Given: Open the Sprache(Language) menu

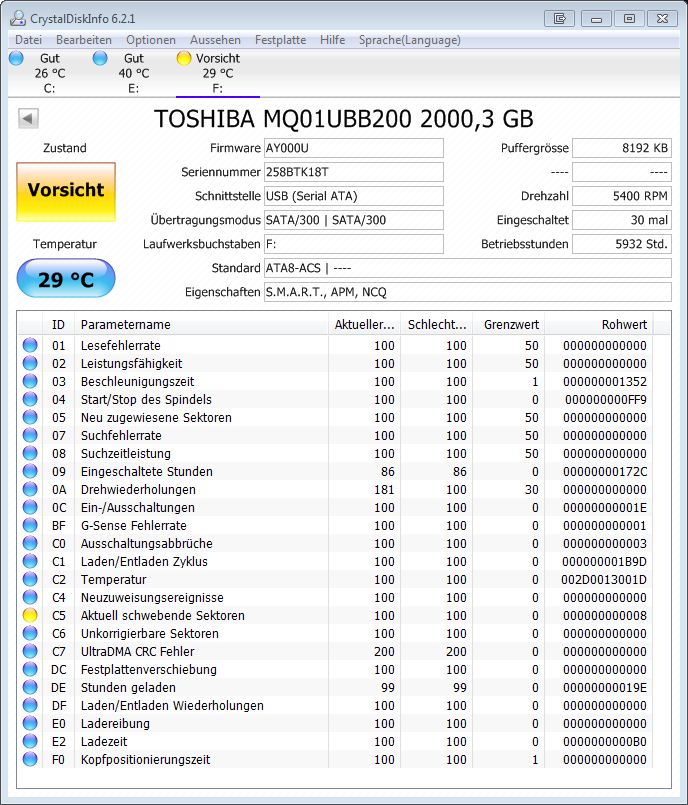Looking at the screenshot, I should click(410, 40).
